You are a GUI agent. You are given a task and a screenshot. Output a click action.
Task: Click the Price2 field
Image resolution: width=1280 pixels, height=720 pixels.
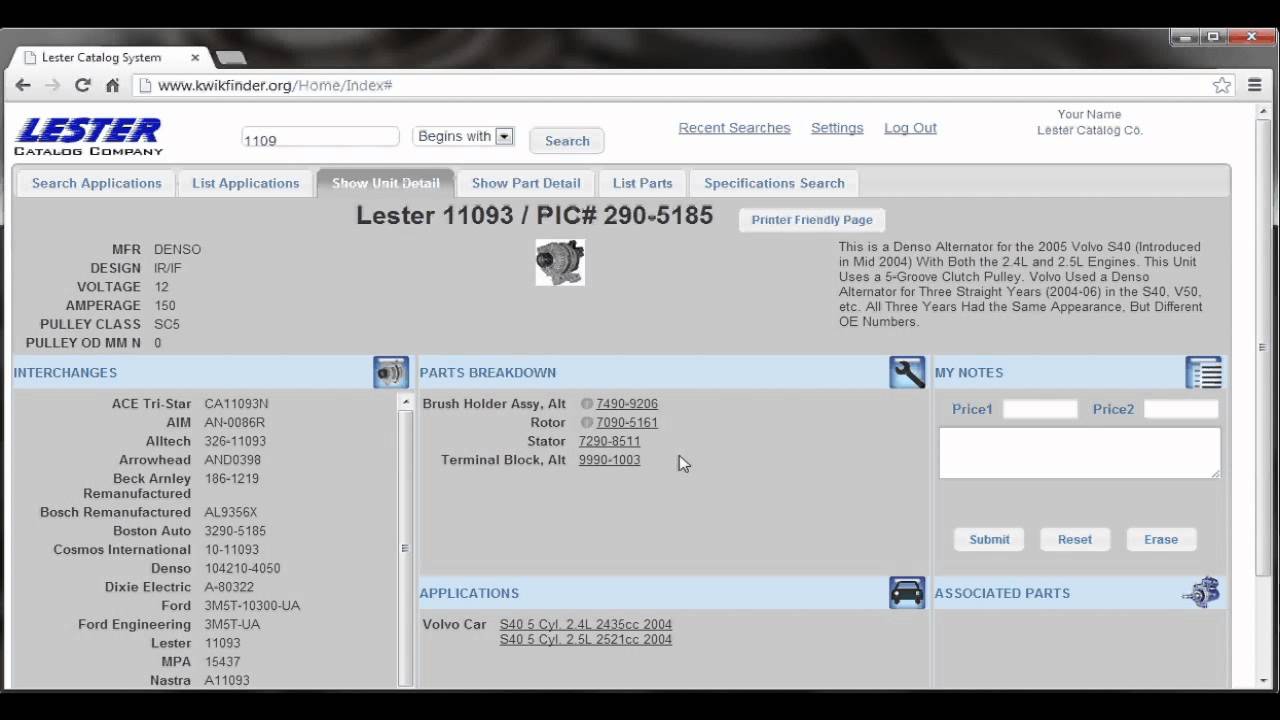tap(1181, 409)
